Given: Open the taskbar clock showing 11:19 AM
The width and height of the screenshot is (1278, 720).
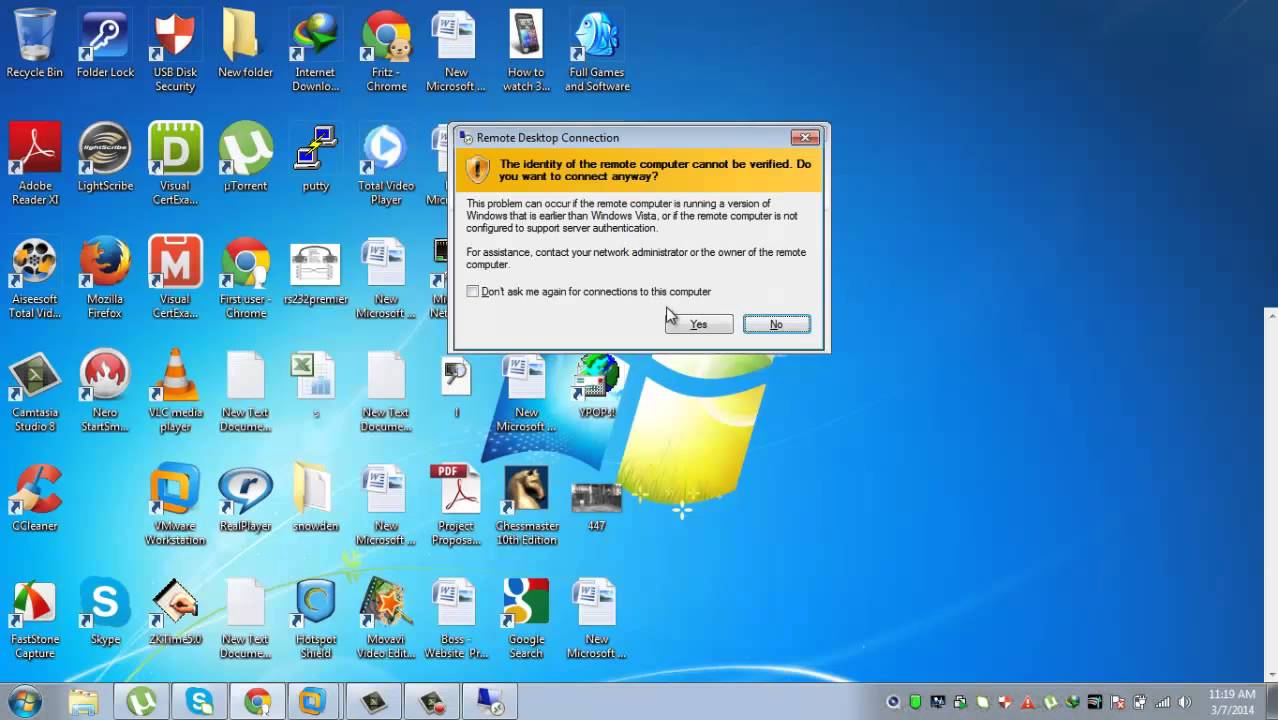Looking at the screenshot, I should pyautogui.click(x=1231, y=702).
